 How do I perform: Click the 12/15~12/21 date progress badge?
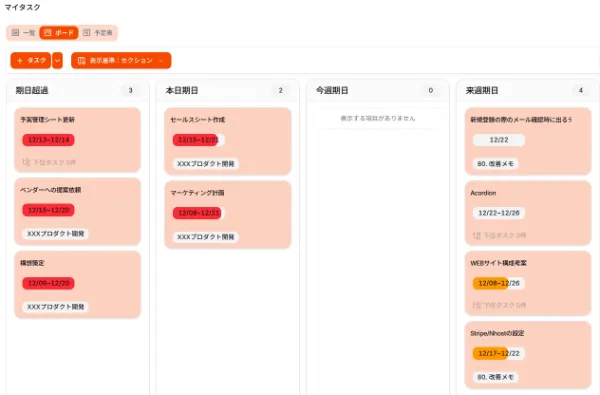click(199, 140)
